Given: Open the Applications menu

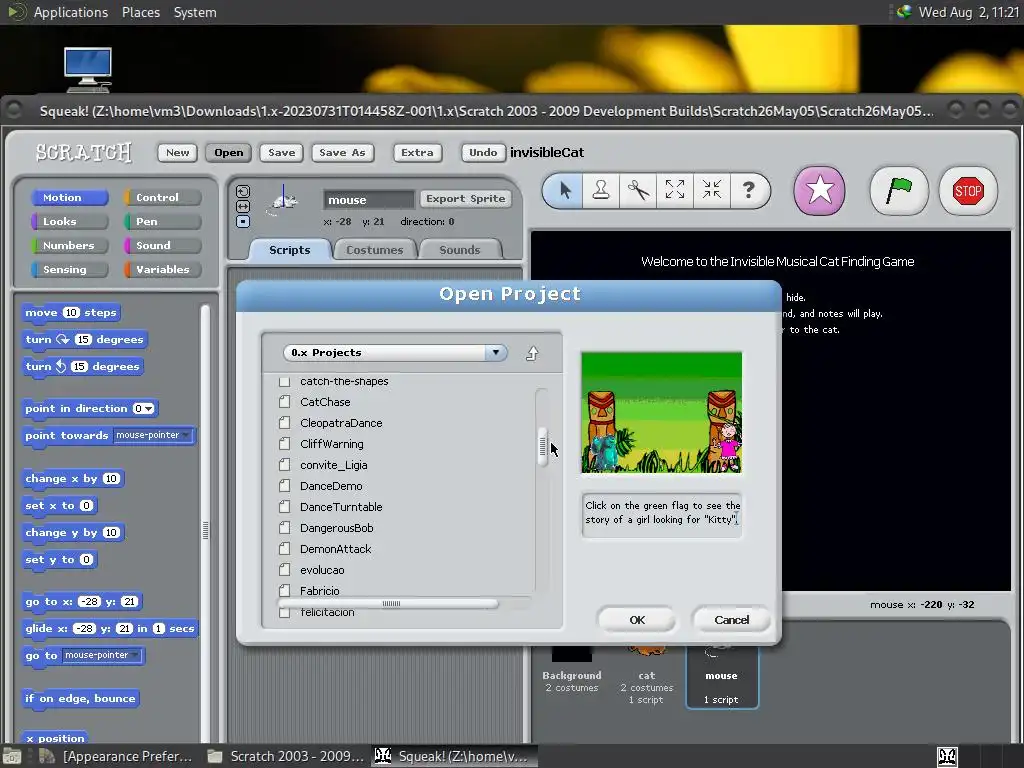Looking at the screenshot, I should pyautogui.click(x=71, y=12).
